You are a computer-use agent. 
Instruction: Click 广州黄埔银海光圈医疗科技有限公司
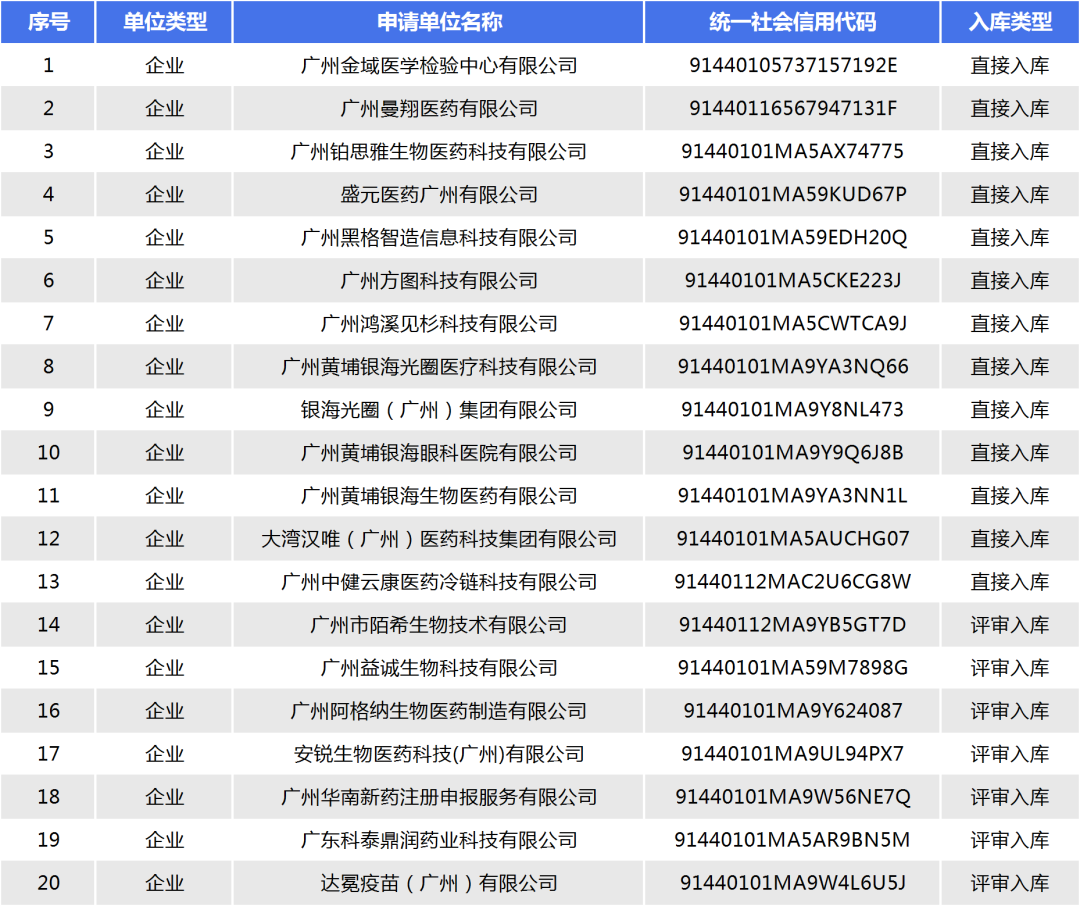point(439,367)
